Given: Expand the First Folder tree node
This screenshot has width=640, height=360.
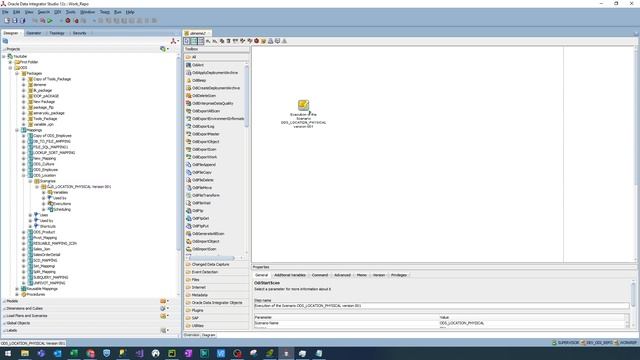Looking at the screenshot, I should tap(11, 62).
